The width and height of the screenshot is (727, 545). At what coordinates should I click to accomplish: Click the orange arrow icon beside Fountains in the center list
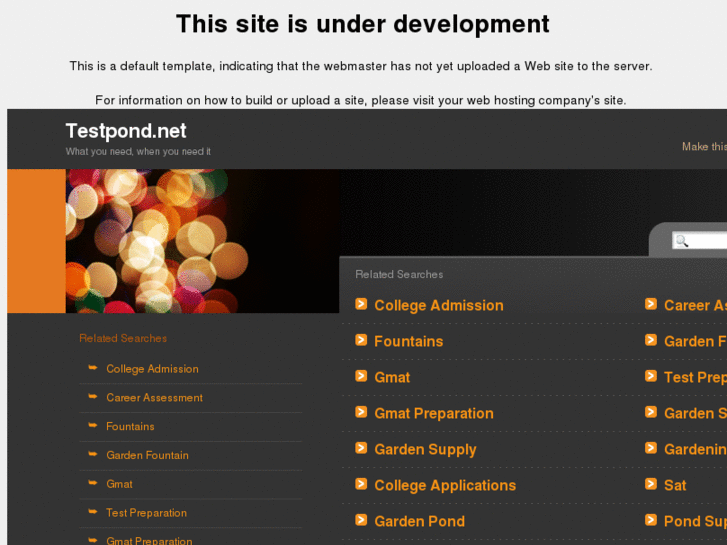tap(361, 340)
